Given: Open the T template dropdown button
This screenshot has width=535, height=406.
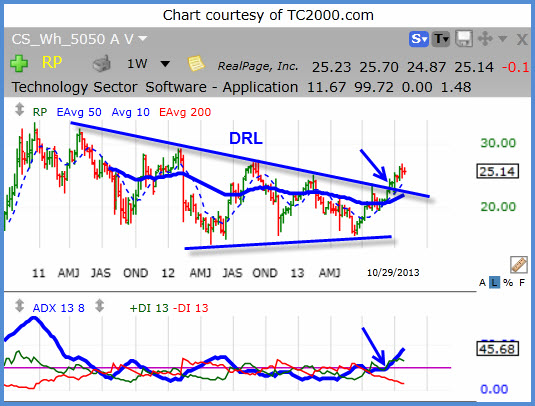Looking at the screenshot, I should click(x=441, y=39).
